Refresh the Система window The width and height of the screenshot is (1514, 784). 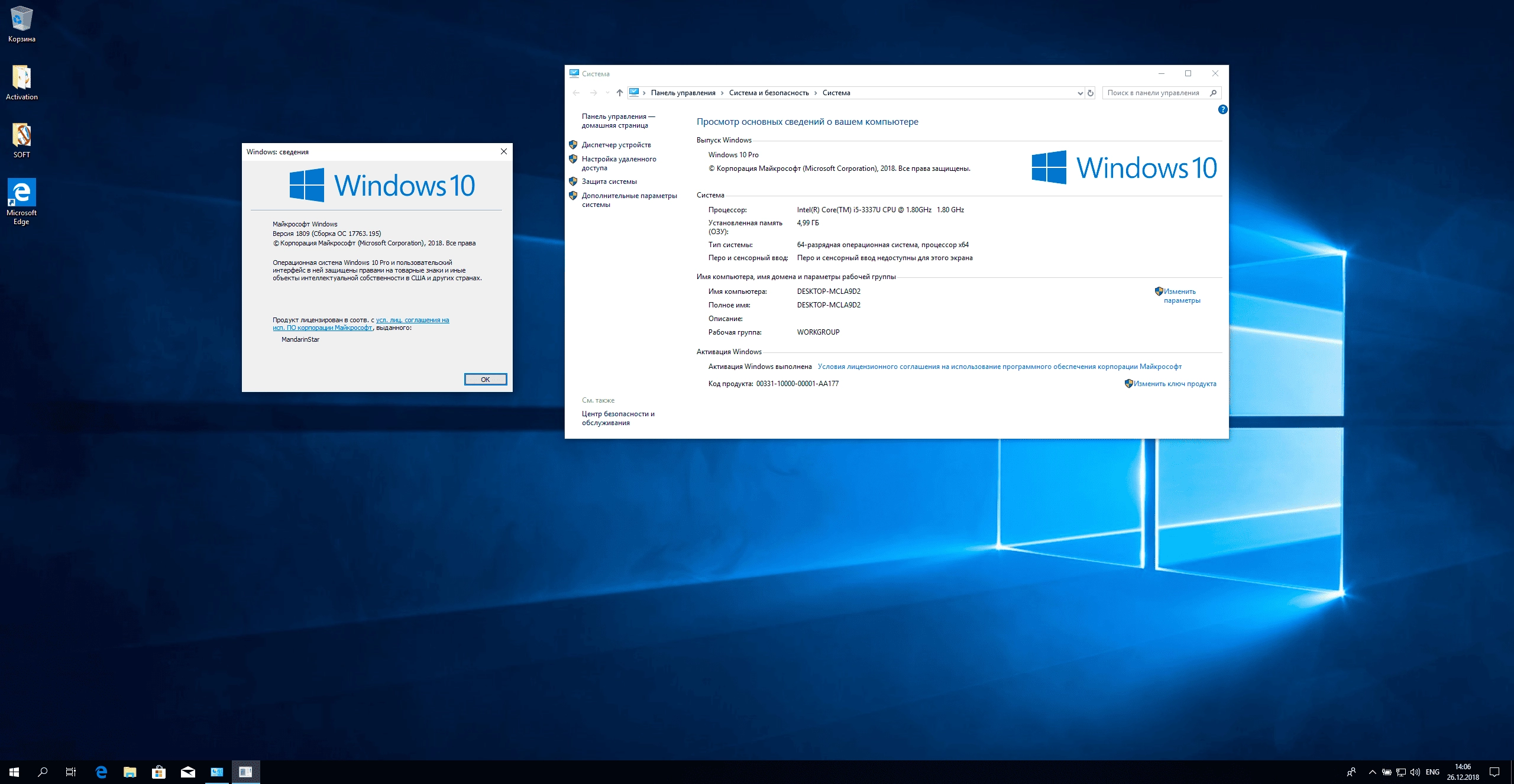pyautogui.click(x=1091, y=93)
